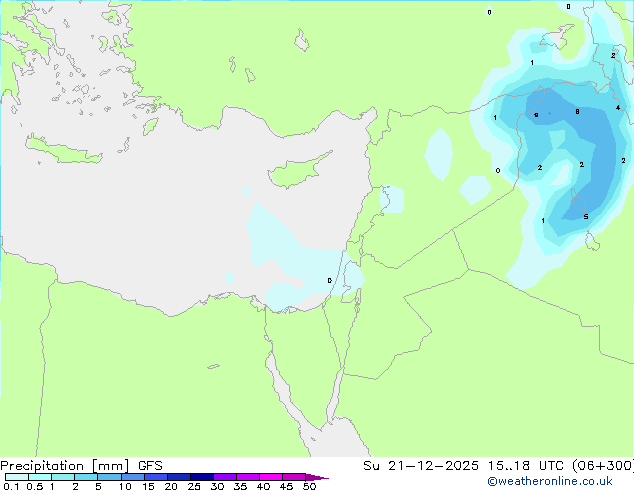The width and height of the screenshot is (634, 490).
Task: Click the '0.5' legend scale label
Action: click(x=35, y=486)
